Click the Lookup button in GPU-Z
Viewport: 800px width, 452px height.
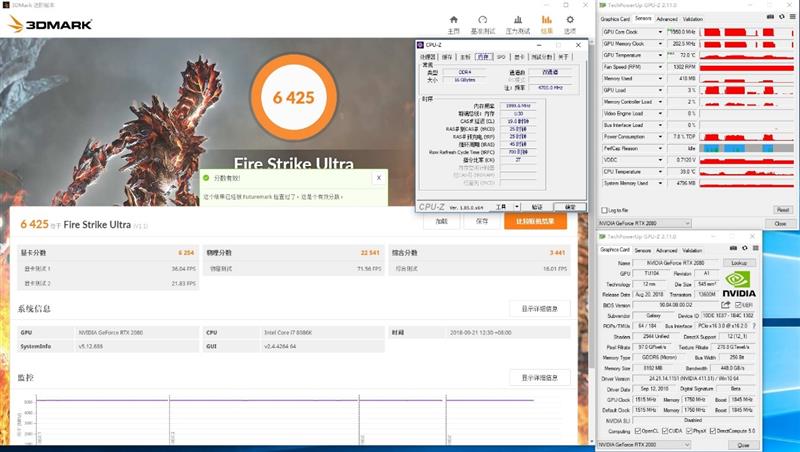(x=739, y=263)
